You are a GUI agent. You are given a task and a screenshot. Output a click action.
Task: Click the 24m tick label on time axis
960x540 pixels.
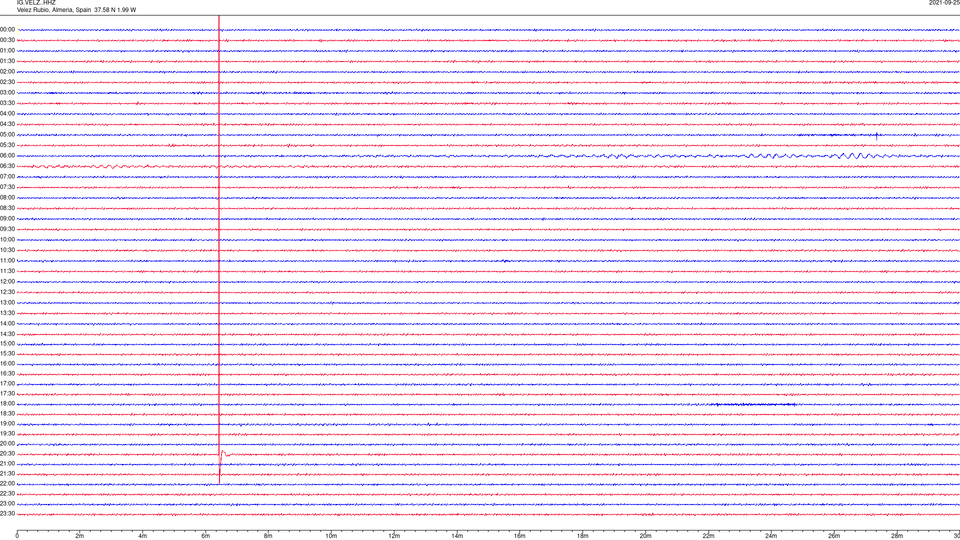tap(771, 536)
